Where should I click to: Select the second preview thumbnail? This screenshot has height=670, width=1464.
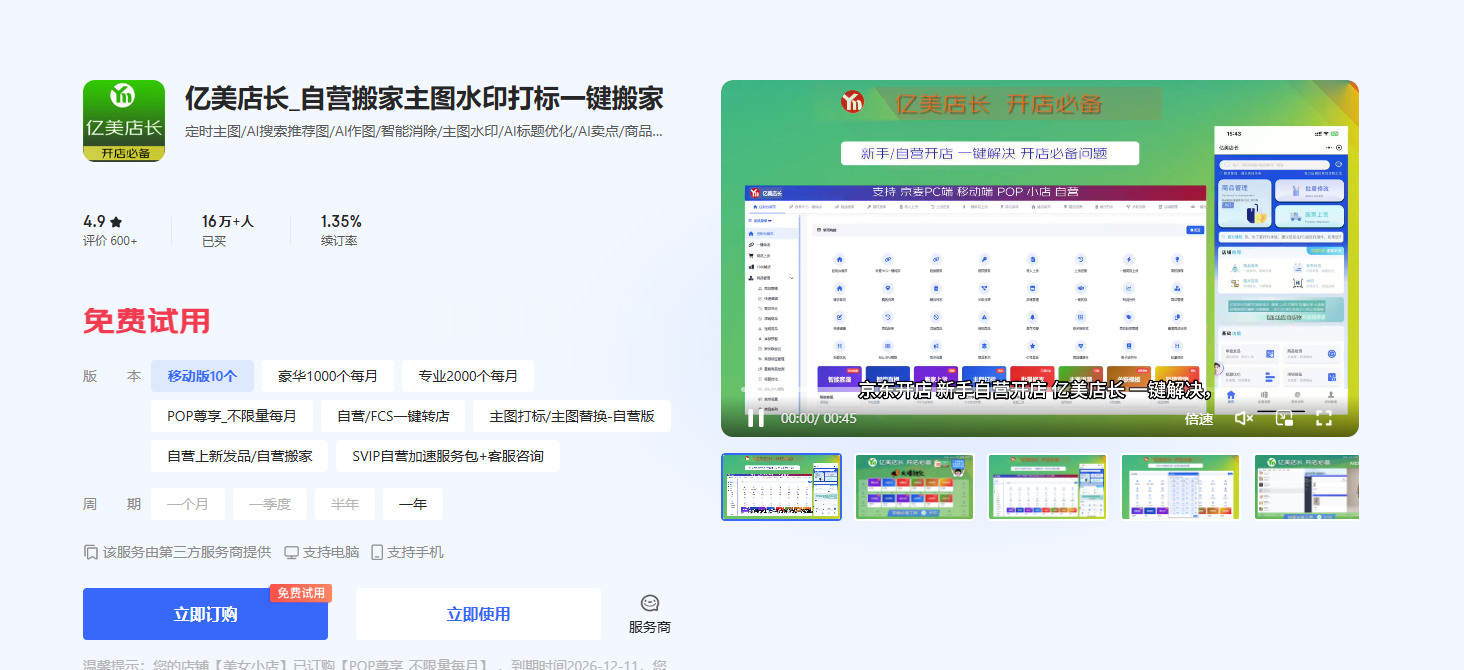pyautogui.click(x=914, y=487)
